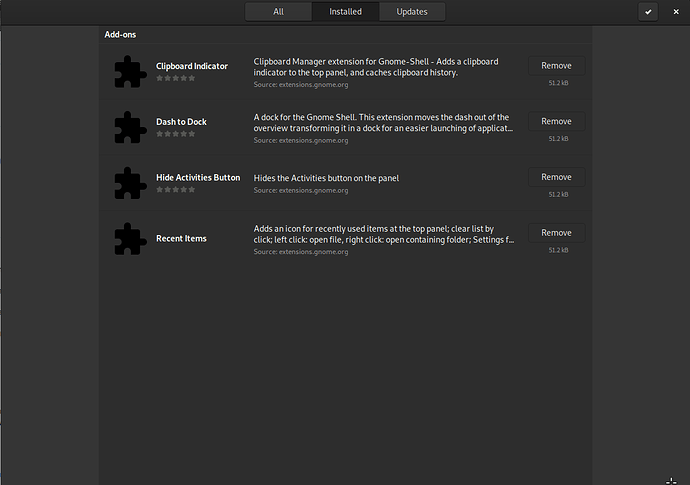Remove the Recent Items extension

point(556,233)
